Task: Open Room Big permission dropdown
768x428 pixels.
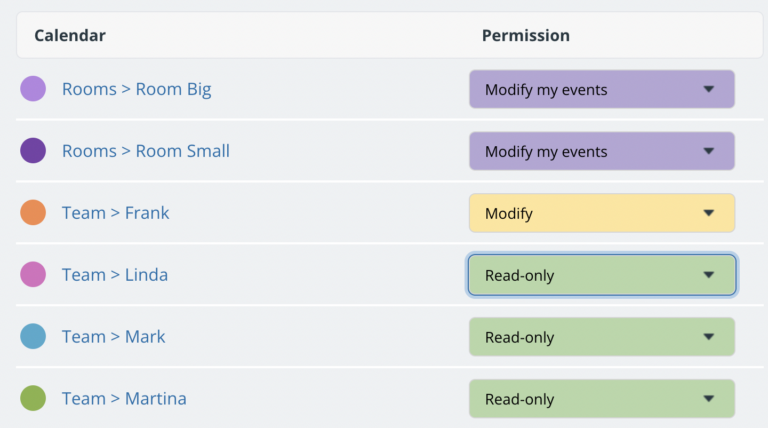Action: (x=602, y=90)
